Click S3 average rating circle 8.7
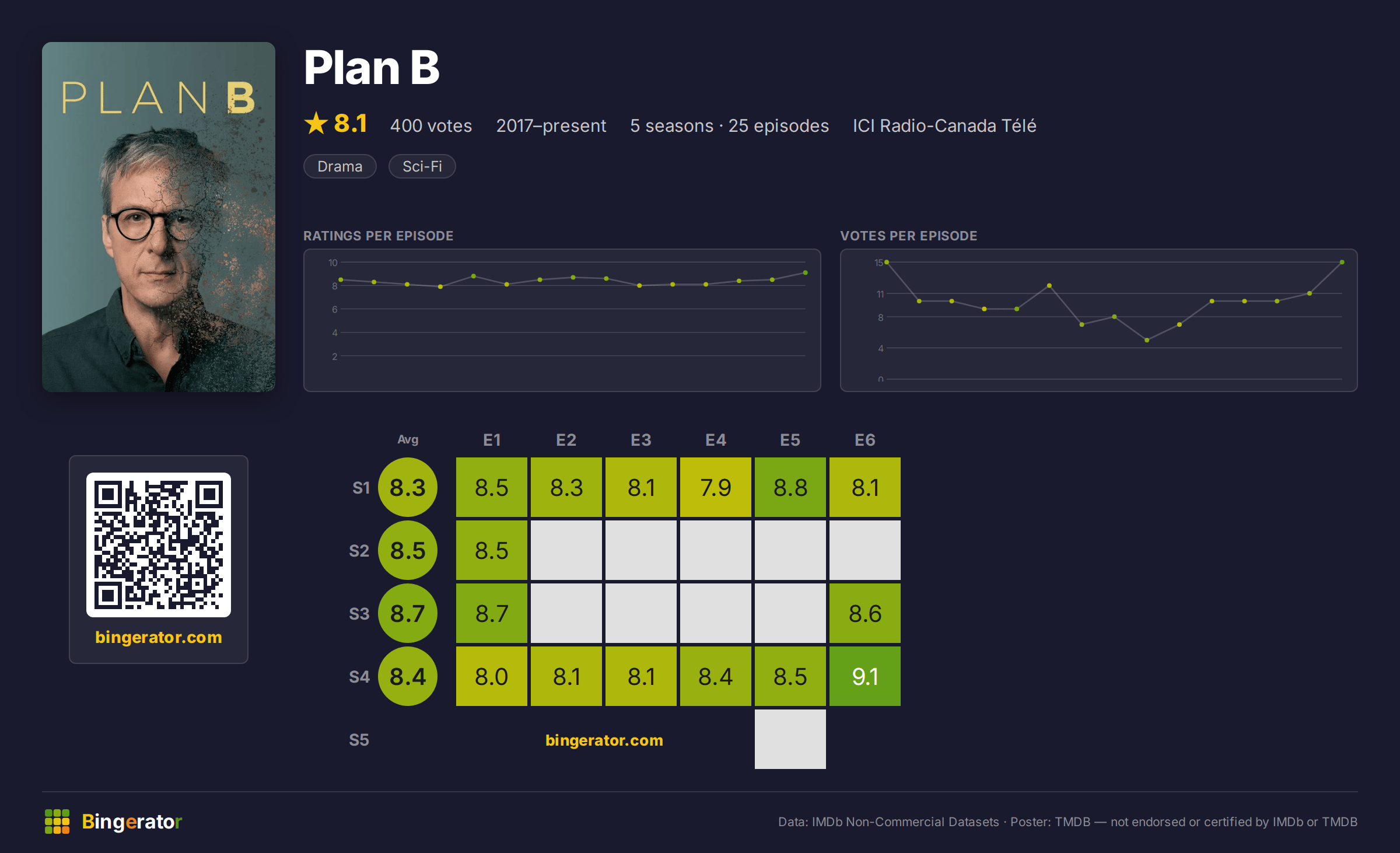This screenshot has width=1400, height=853. (408, 613)
